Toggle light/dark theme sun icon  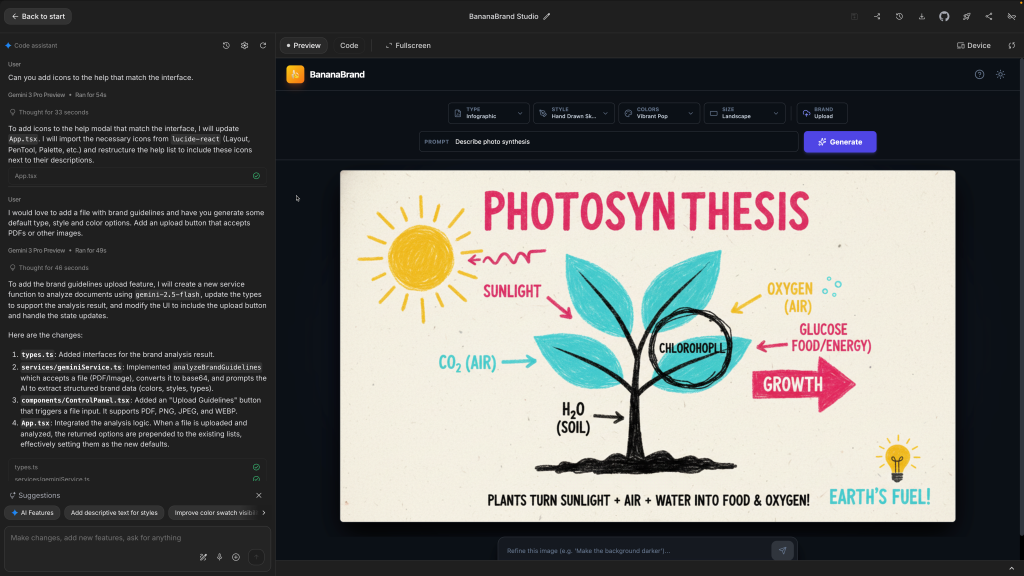point(1000,74)
